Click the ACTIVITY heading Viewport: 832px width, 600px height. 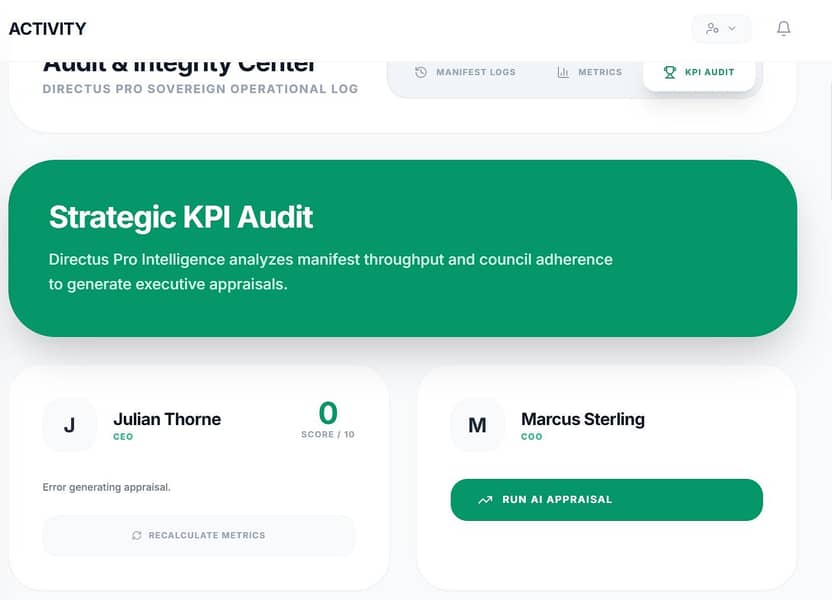click(x=47, y=29)
